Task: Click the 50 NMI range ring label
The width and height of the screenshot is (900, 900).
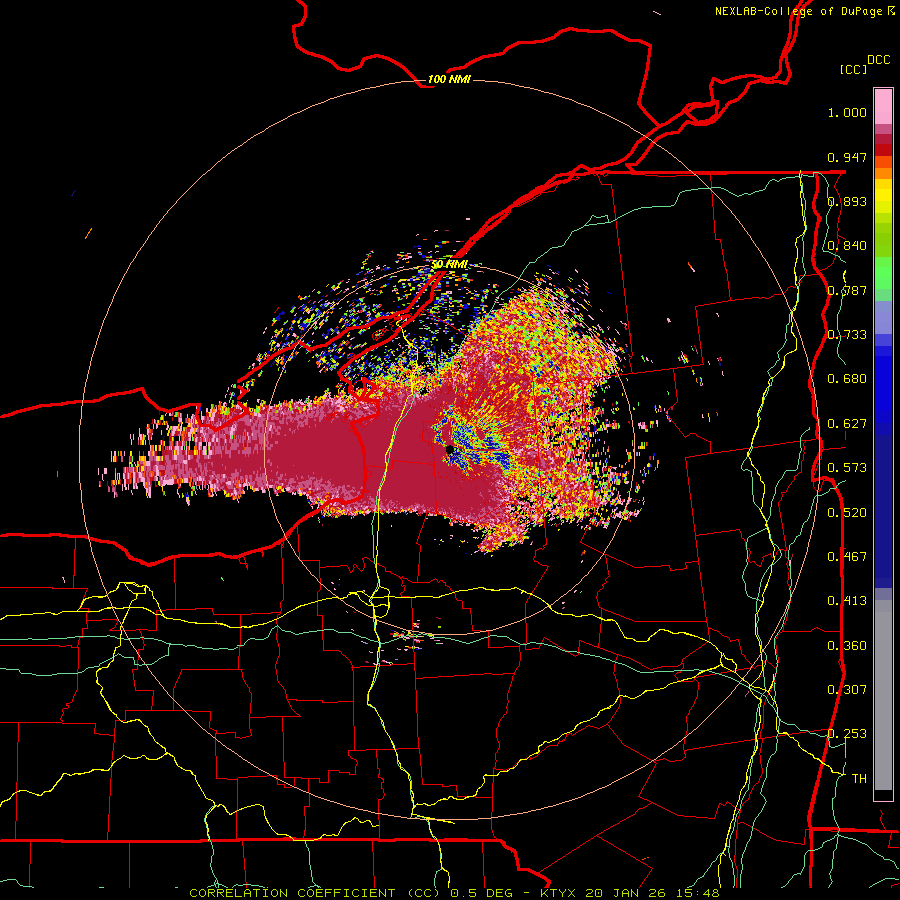Action: (x=449, y=264)
